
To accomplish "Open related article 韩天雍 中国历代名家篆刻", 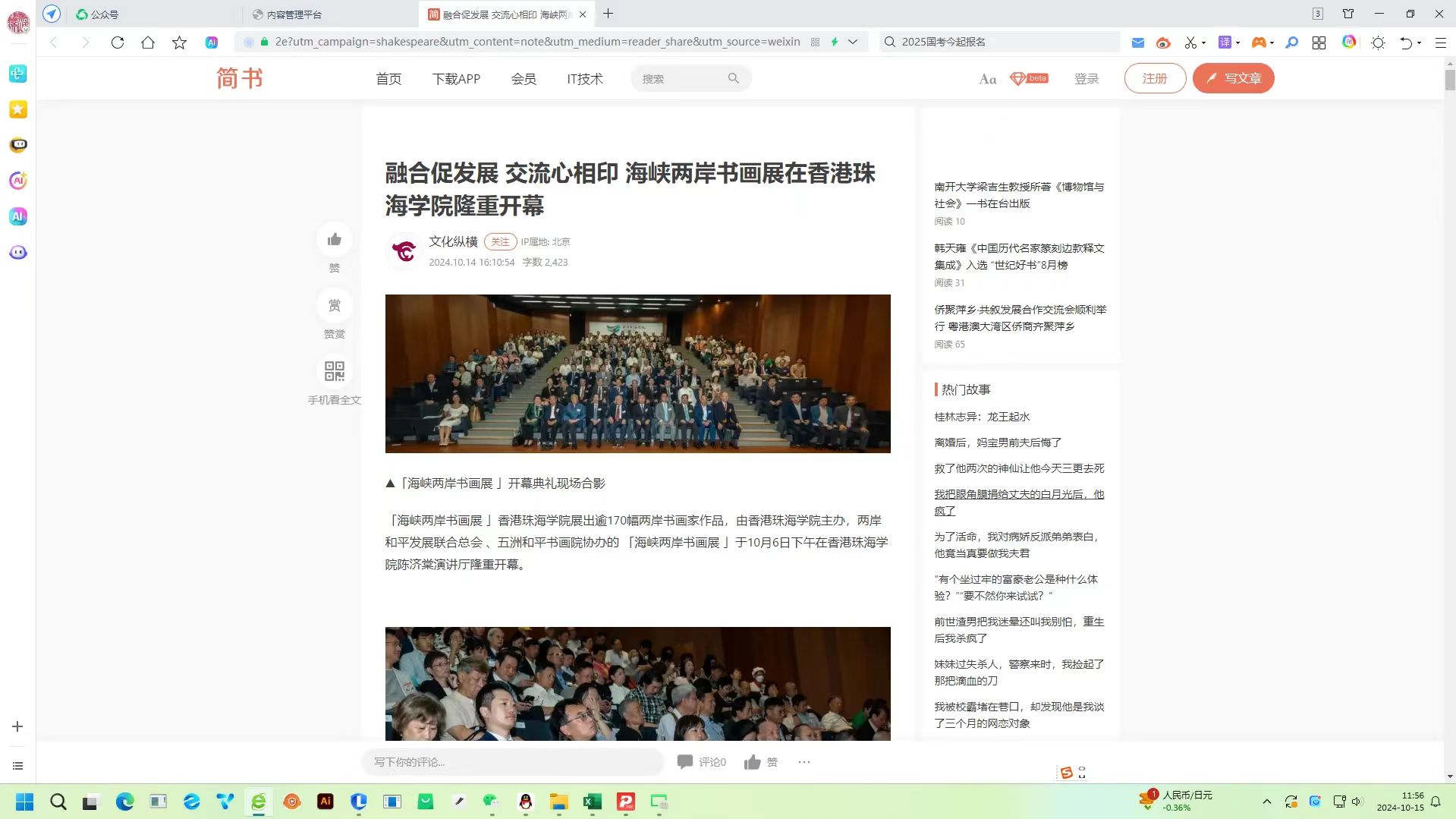I will tap(1019, 257).
